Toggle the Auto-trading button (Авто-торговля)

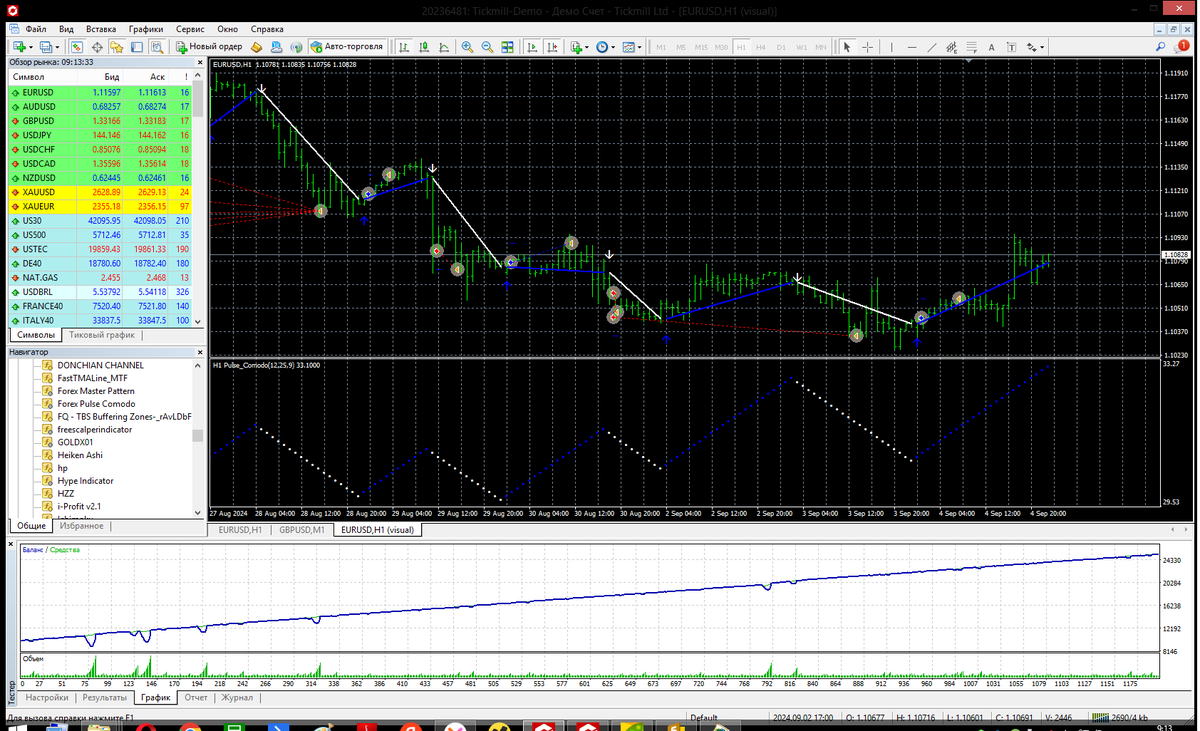pos(347,47)
